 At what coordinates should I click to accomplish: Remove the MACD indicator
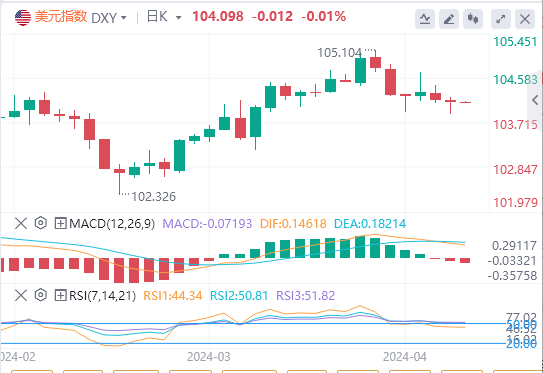pyautogui.click(x=21, y=223)
